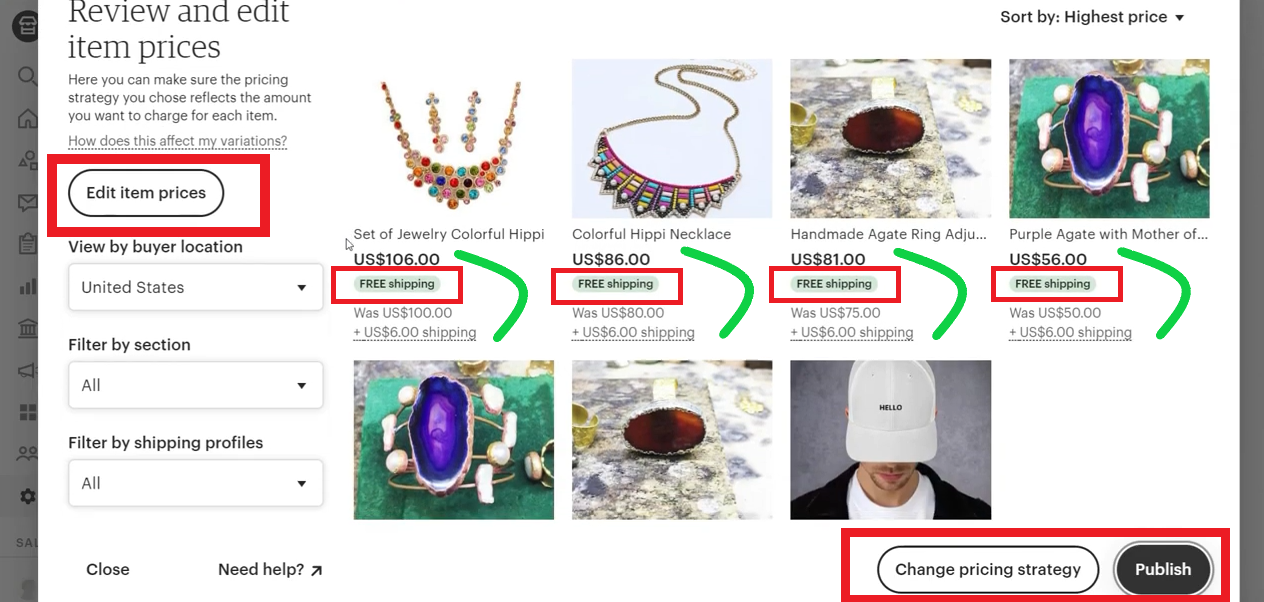Go to the home dashboard icon in sidebar
Viewport: 1264px width, 602px height.
(x=27, y=118)
